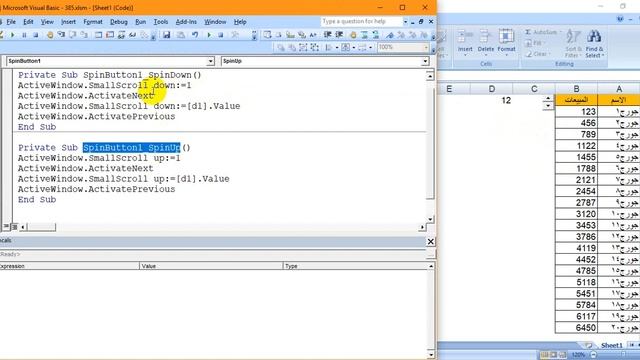Open the File menu
The height and width of the screenshot is (360, 640).
coord(11,22)
